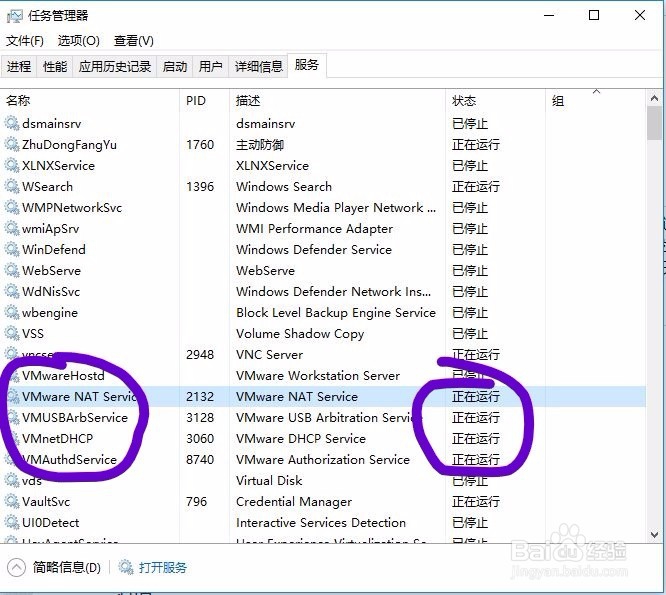Viewport: 666px width, 595px height.
Task: Select the VMUSBArbService row
Action: [x=323, y=417]
